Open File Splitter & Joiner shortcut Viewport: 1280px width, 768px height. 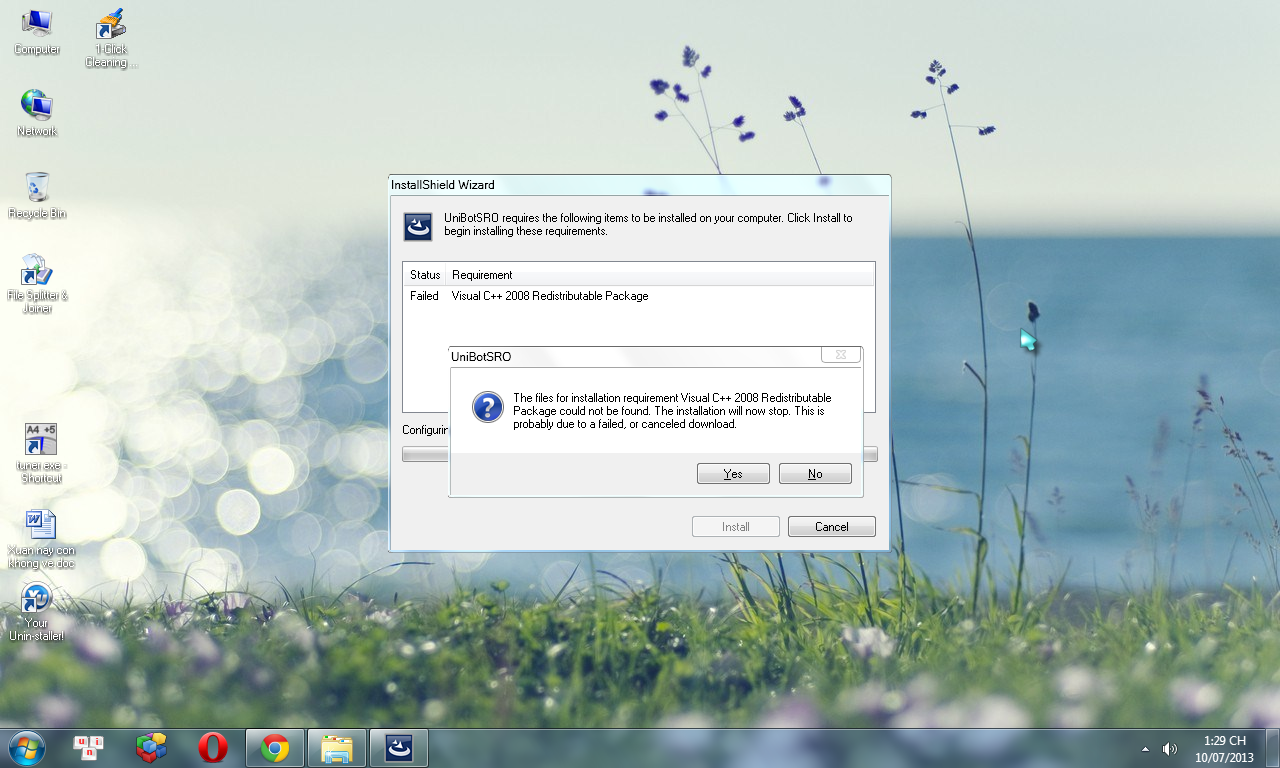37,283
